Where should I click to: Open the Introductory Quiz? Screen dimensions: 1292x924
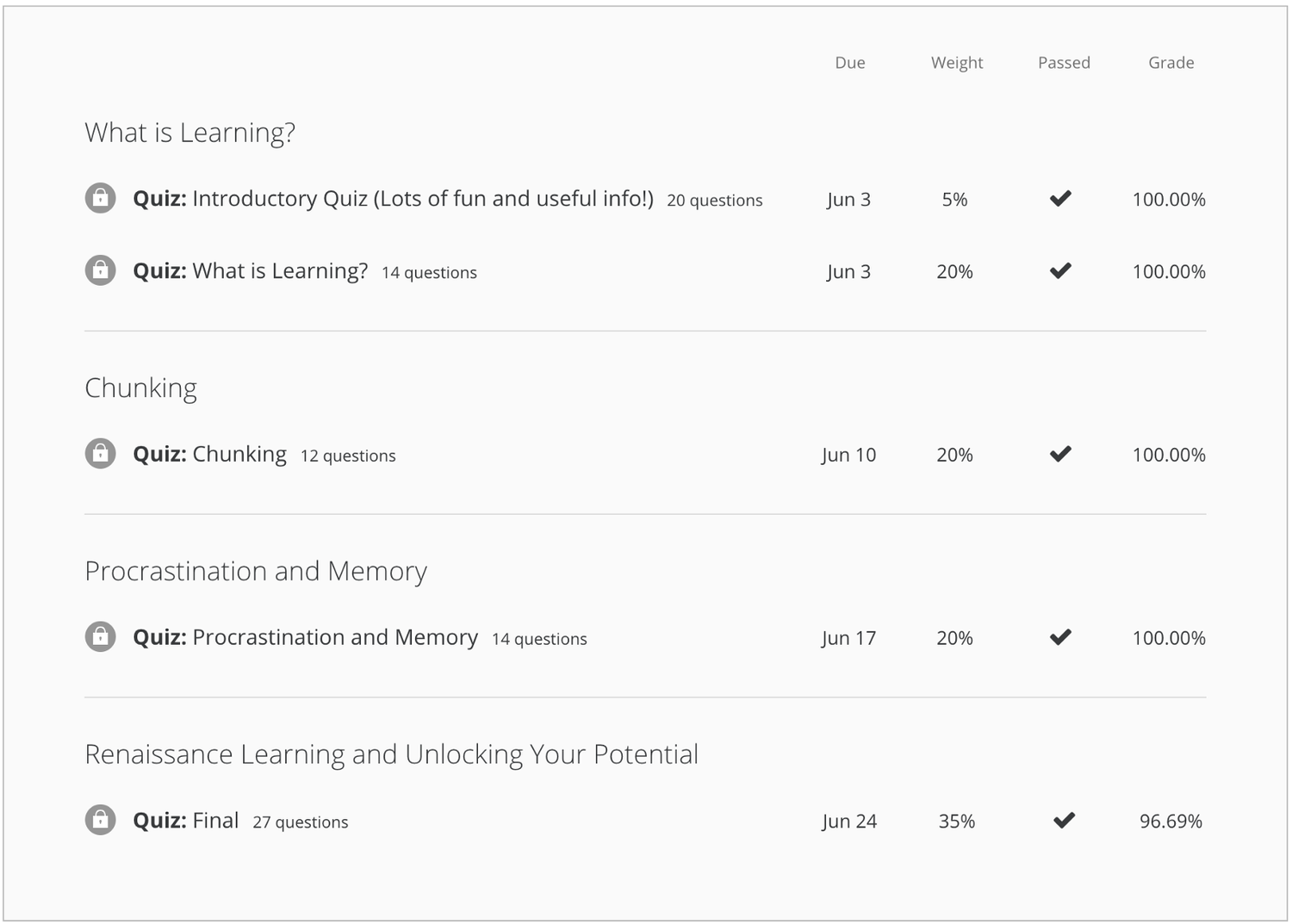[392, 198]
